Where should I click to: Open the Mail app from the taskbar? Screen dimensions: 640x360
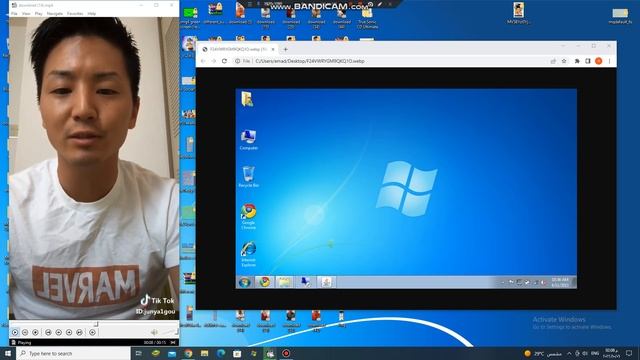coord(172,353)
